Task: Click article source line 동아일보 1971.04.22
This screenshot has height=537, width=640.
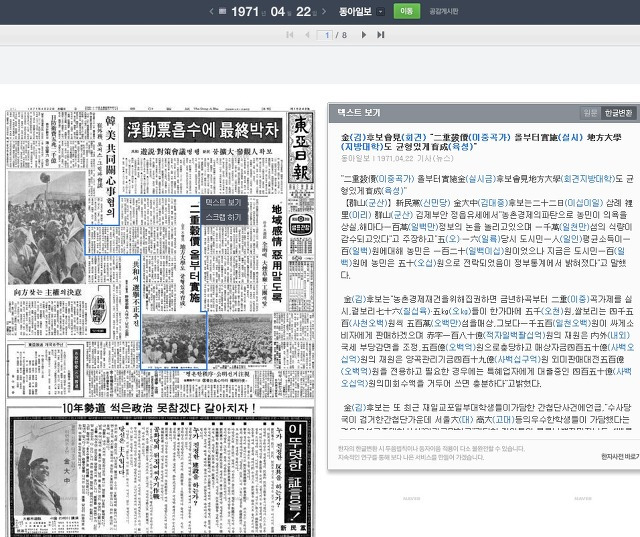Action: click(397, 158)
